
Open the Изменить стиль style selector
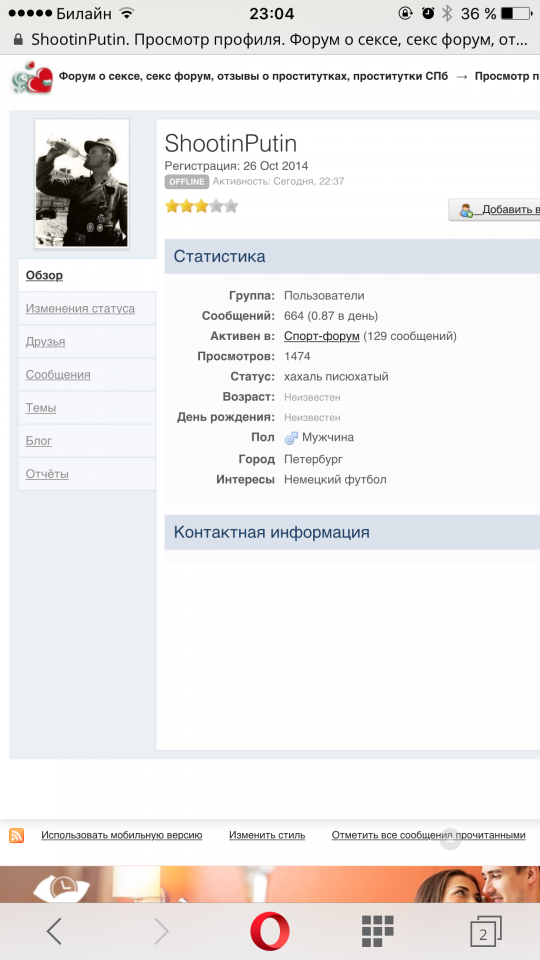click(267, 835)
